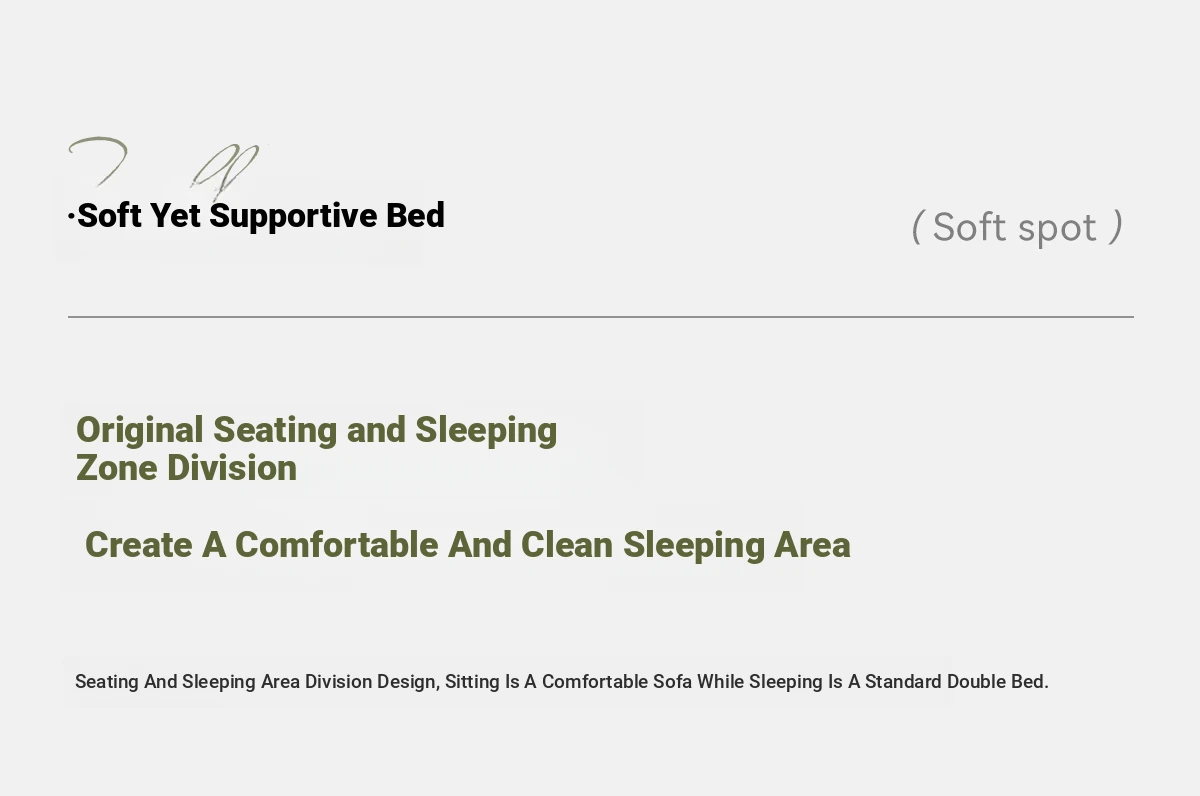Click the word 'Original' in the green heading
1200x796 pixels.
(x=140, y=430)
